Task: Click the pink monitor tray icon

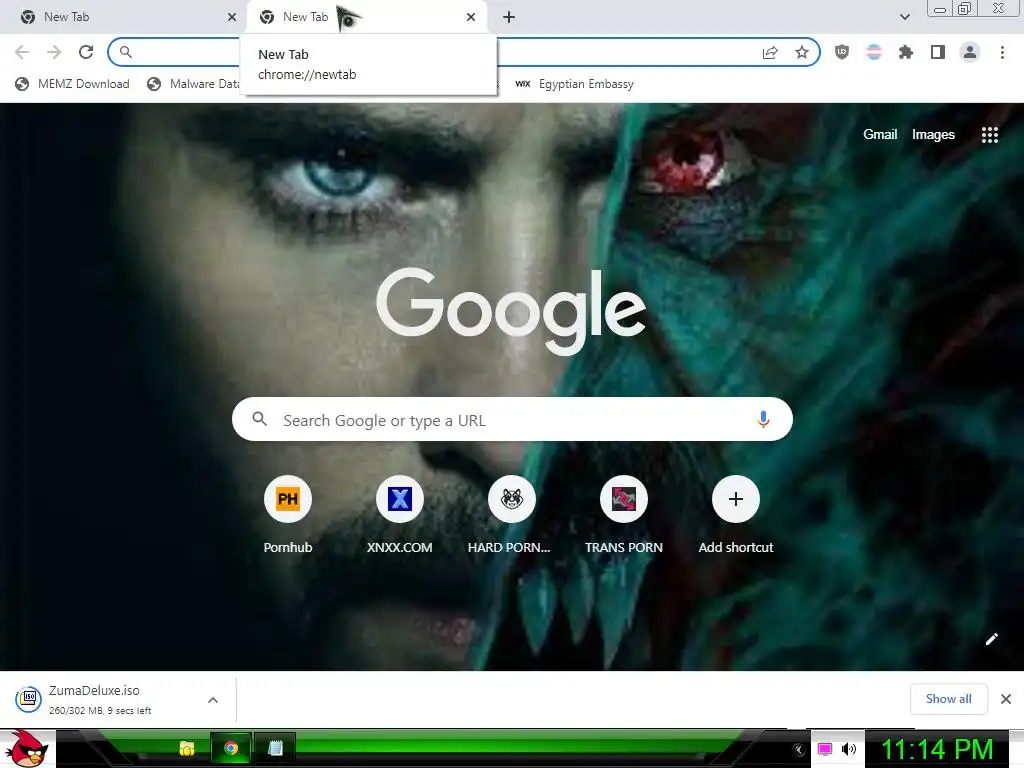Action: click(825, 749)
